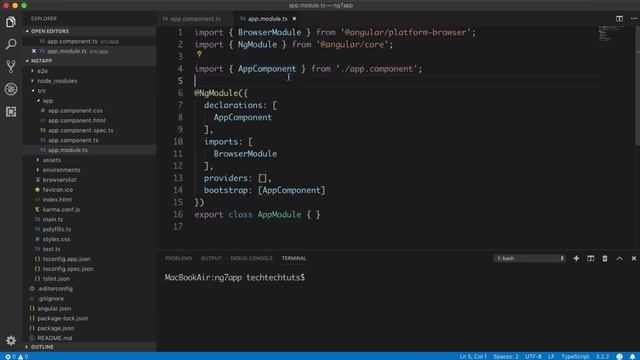Screen dimensions: 640x360
Task: Open app.component.spec.ts in explorer
Action: point(81,130)
